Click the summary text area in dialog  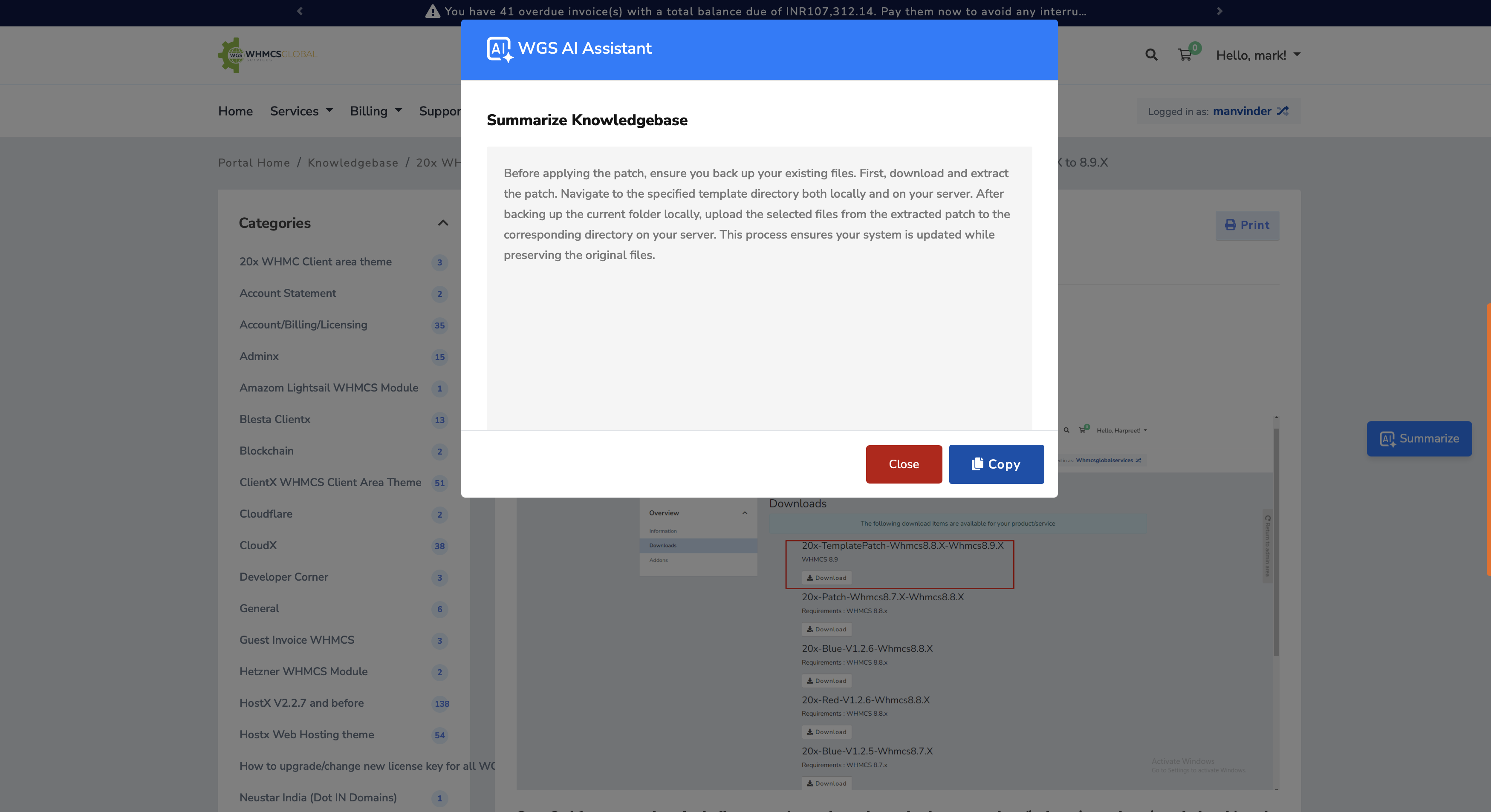(759, 288)
